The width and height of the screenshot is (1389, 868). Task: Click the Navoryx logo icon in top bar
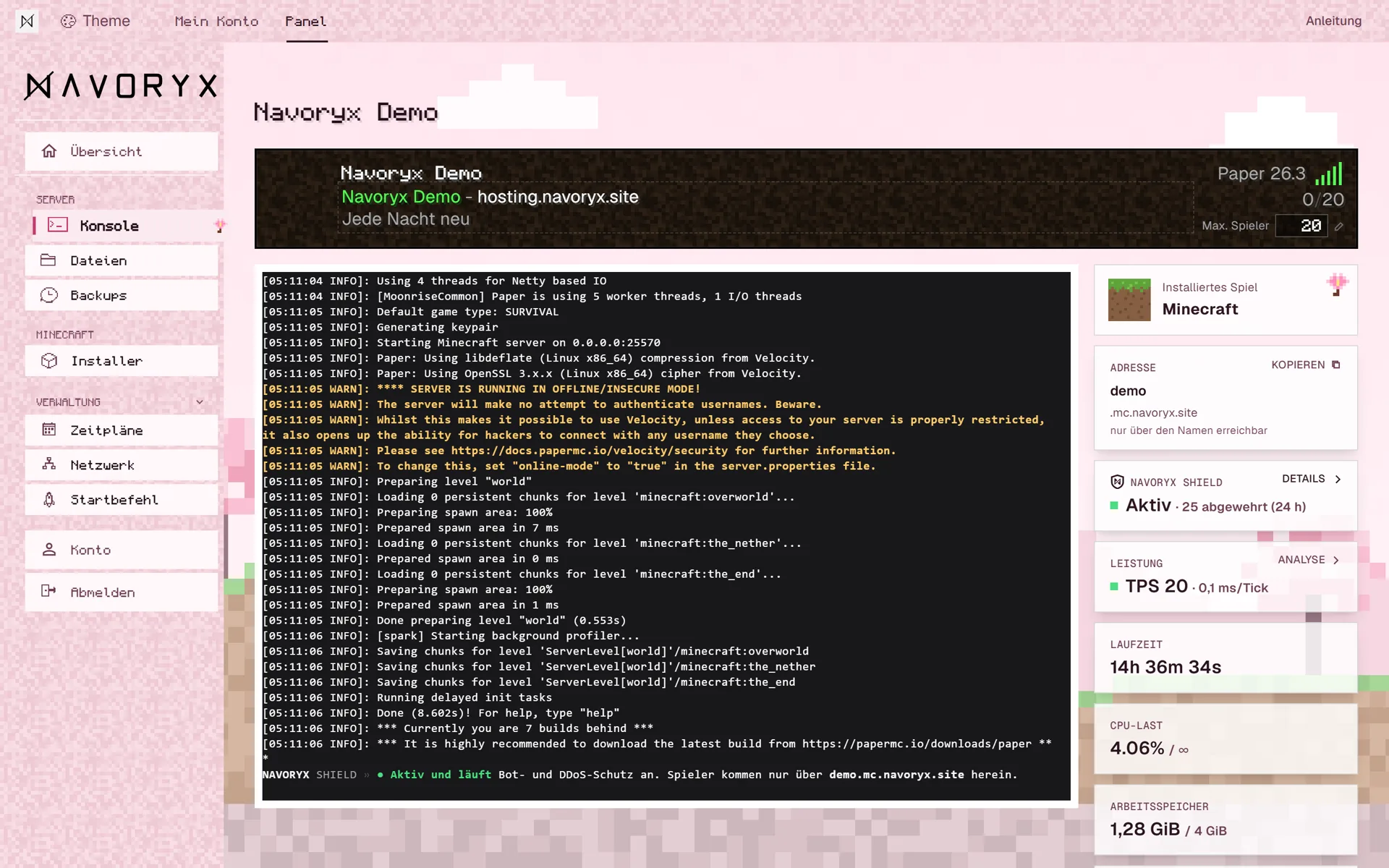click(x=27, y=21)
